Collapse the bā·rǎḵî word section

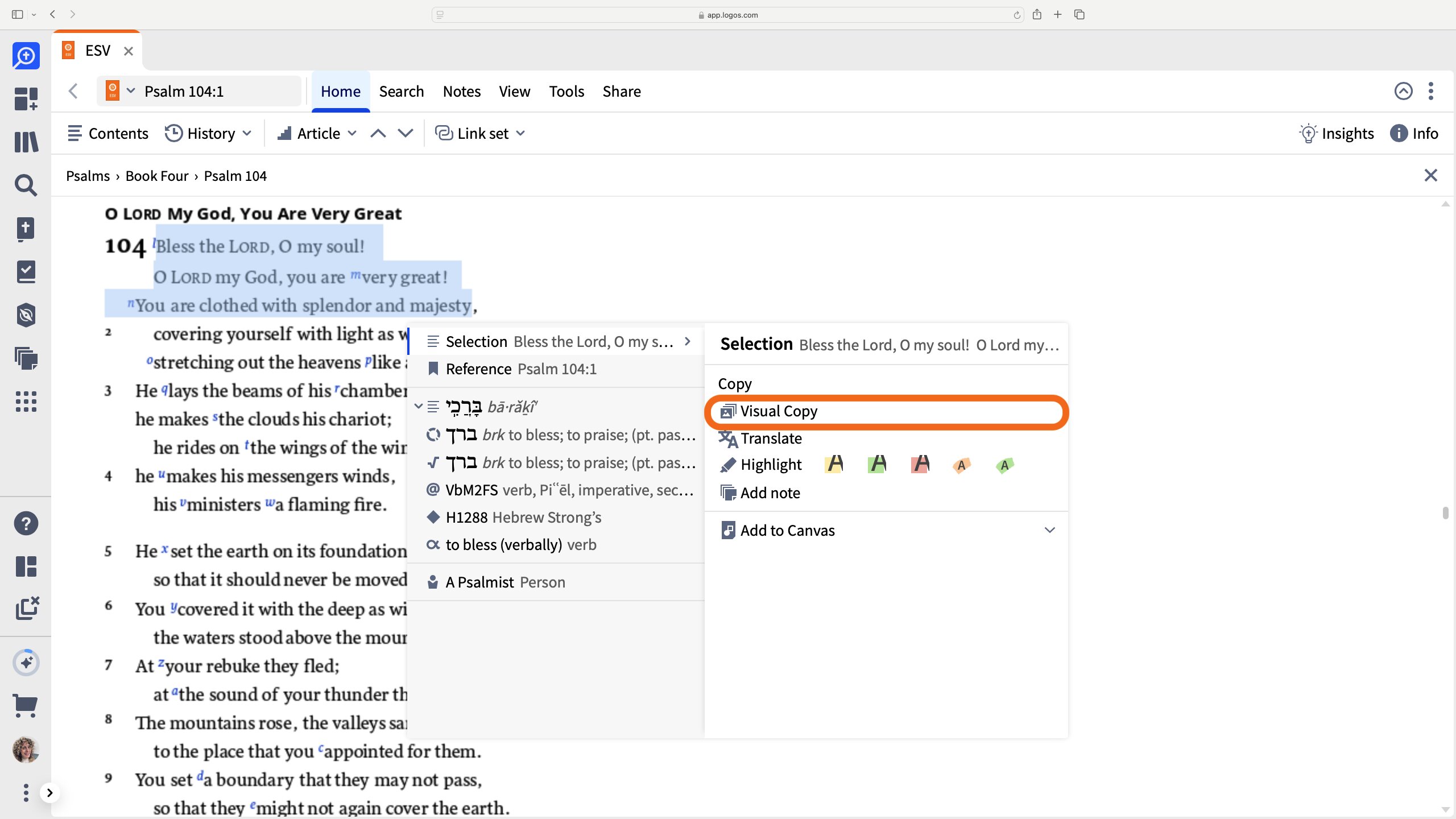point(419,406)
